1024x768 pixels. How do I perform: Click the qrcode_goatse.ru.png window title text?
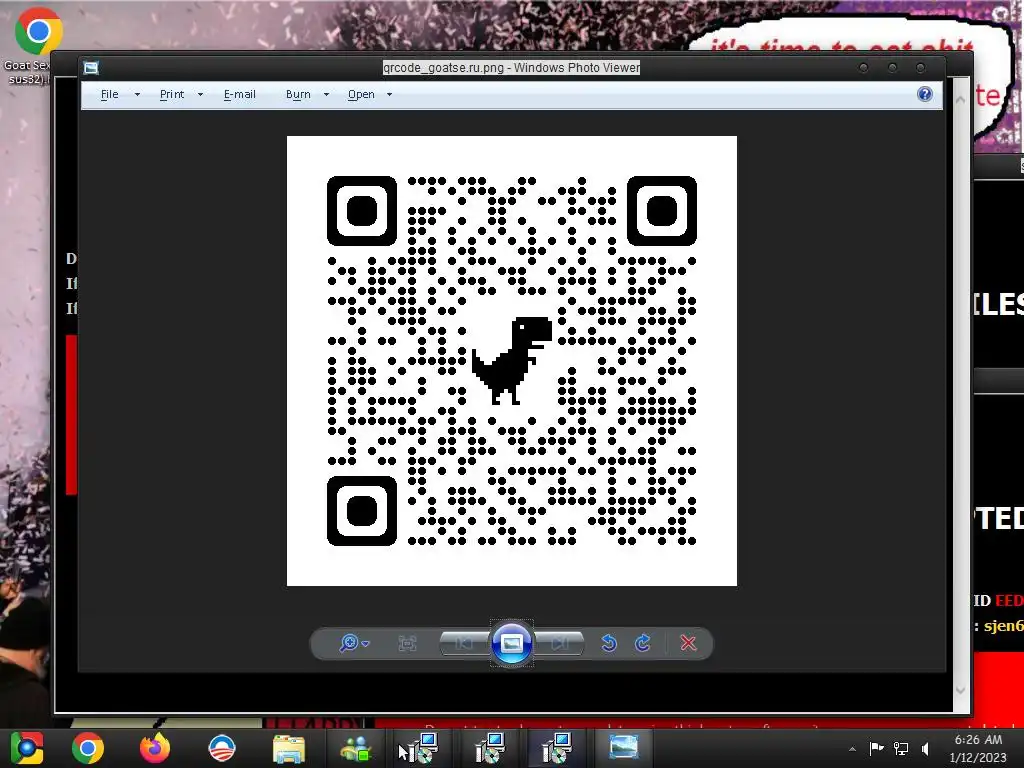(511, 67)
